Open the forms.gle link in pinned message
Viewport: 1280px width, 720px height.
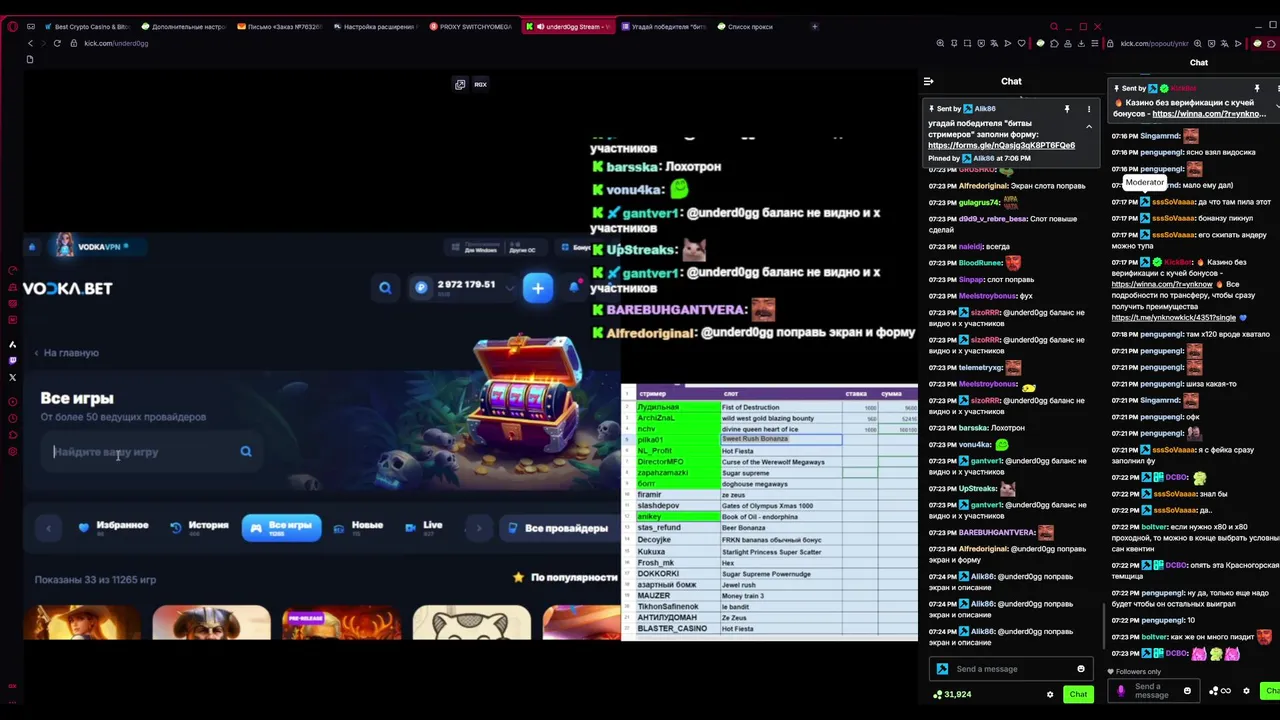pyautogui.click(x=1001, y=145)
